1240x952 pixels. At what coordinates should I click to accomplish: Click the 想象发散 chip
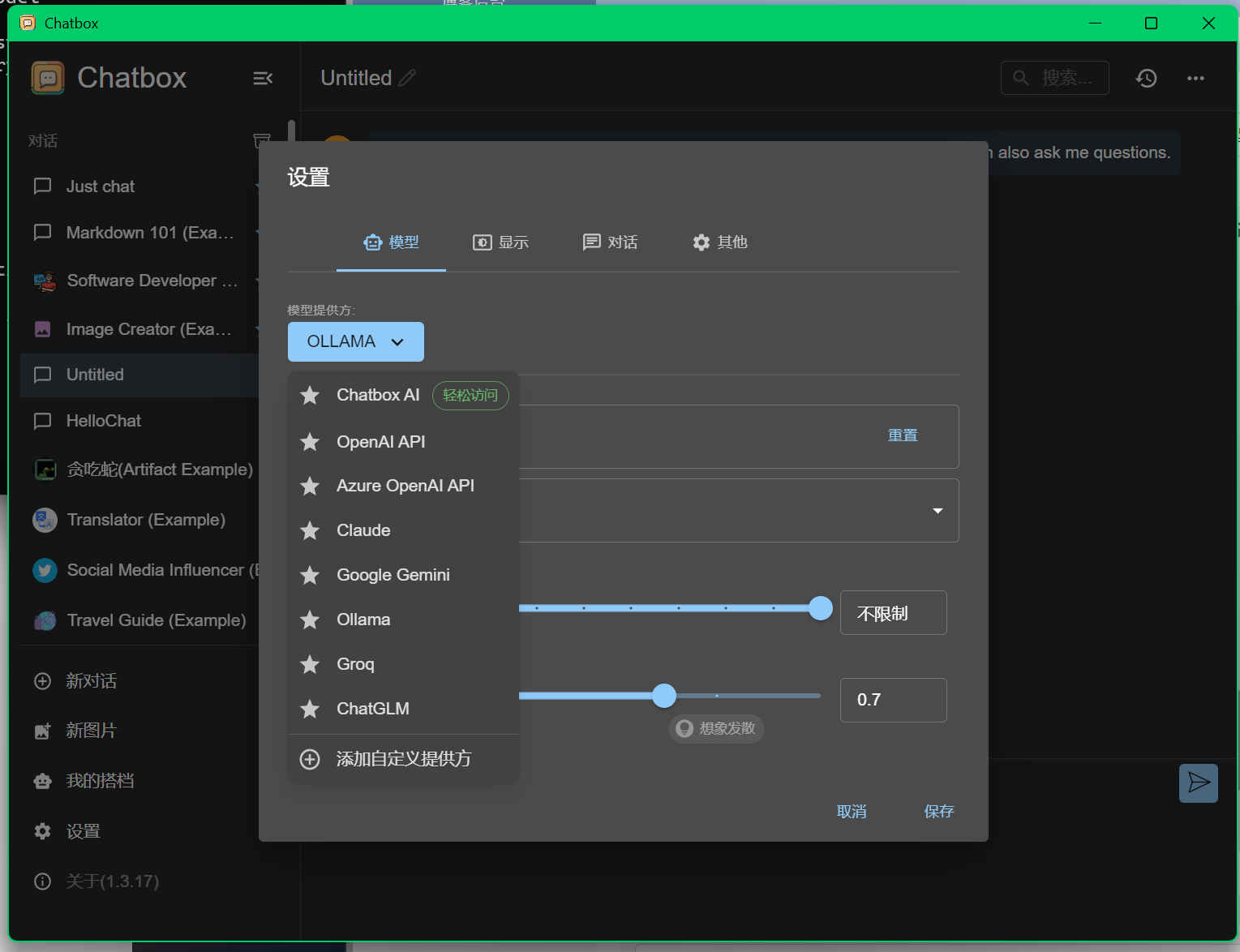tap(716, 728)
